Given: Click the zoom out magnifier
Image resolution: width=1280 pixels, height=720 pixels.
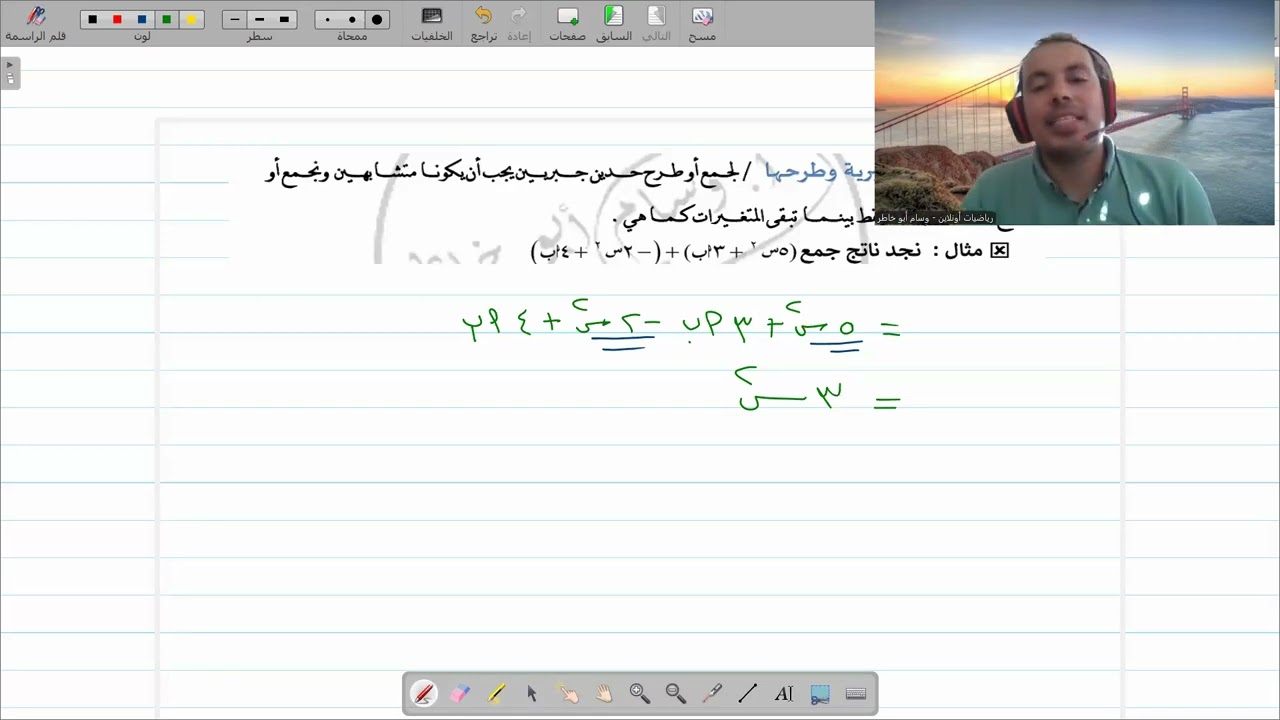Looking at the screenshot, I should tap(676, 693).
